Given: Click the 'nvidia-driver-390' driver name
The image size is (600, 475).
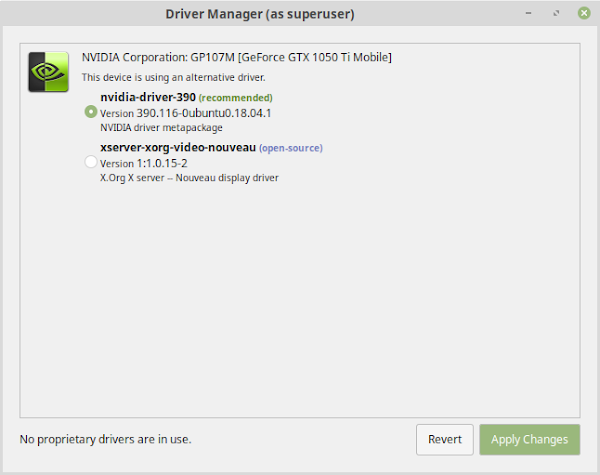Looking at the screenshot, I should (x=148, y=97).
